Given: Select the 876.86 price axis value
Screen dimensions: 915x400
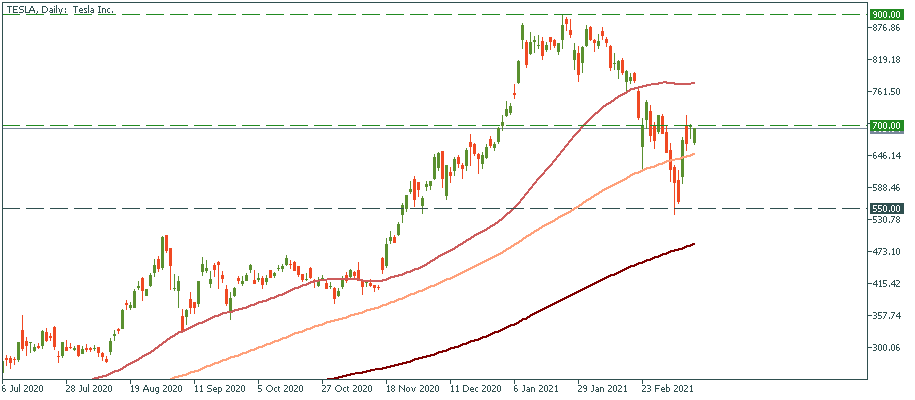Looking at the screenshot, I should point(887,28).
